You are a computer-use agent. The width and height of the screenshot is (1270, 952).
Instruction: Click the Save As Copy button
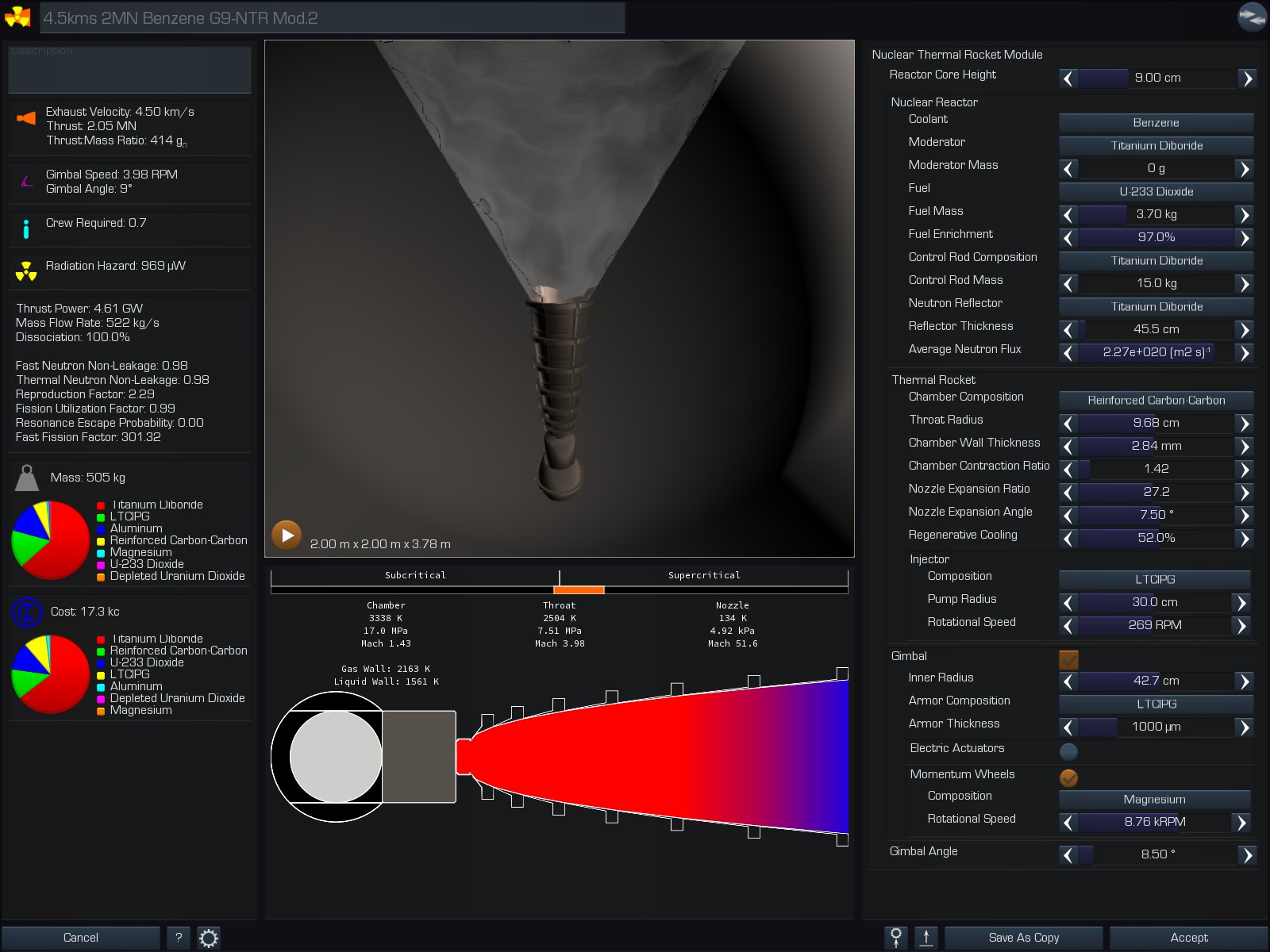click(1023, 938)
